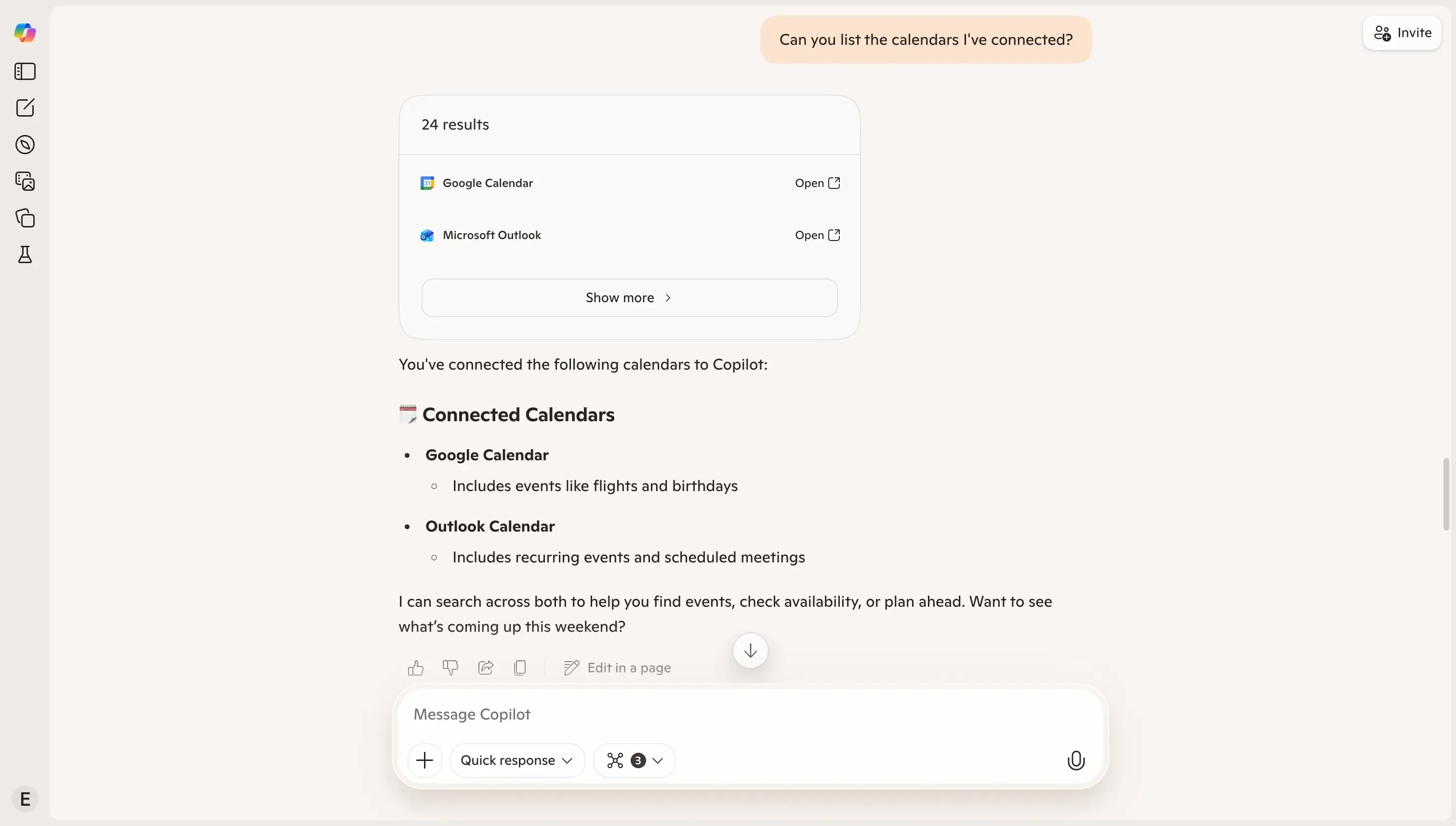Click the attachment plus button
This screenshot has height=826, width=1456.
coord(425,759)
